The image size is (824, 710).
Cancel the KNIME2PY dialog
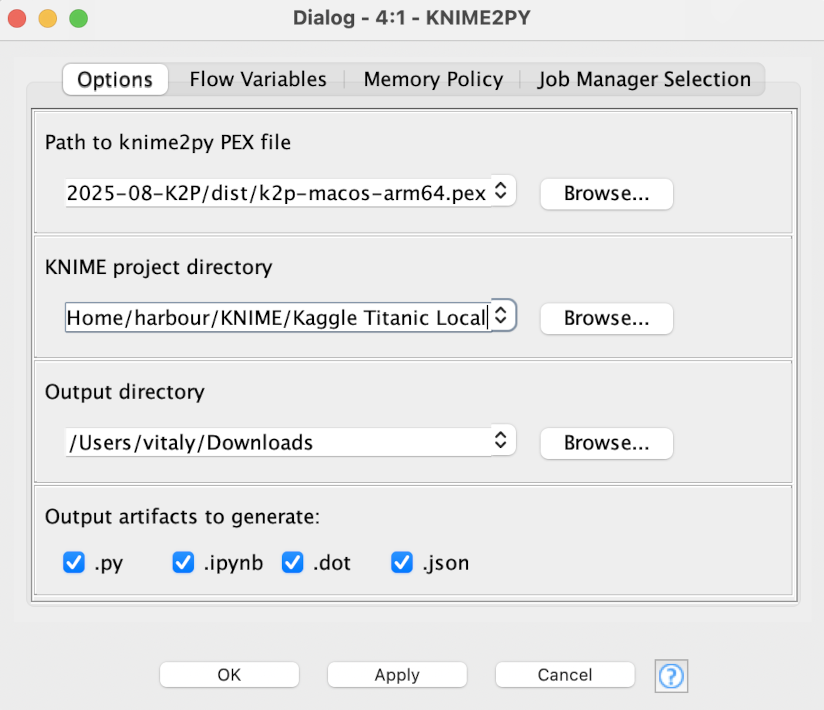[565, 674]
